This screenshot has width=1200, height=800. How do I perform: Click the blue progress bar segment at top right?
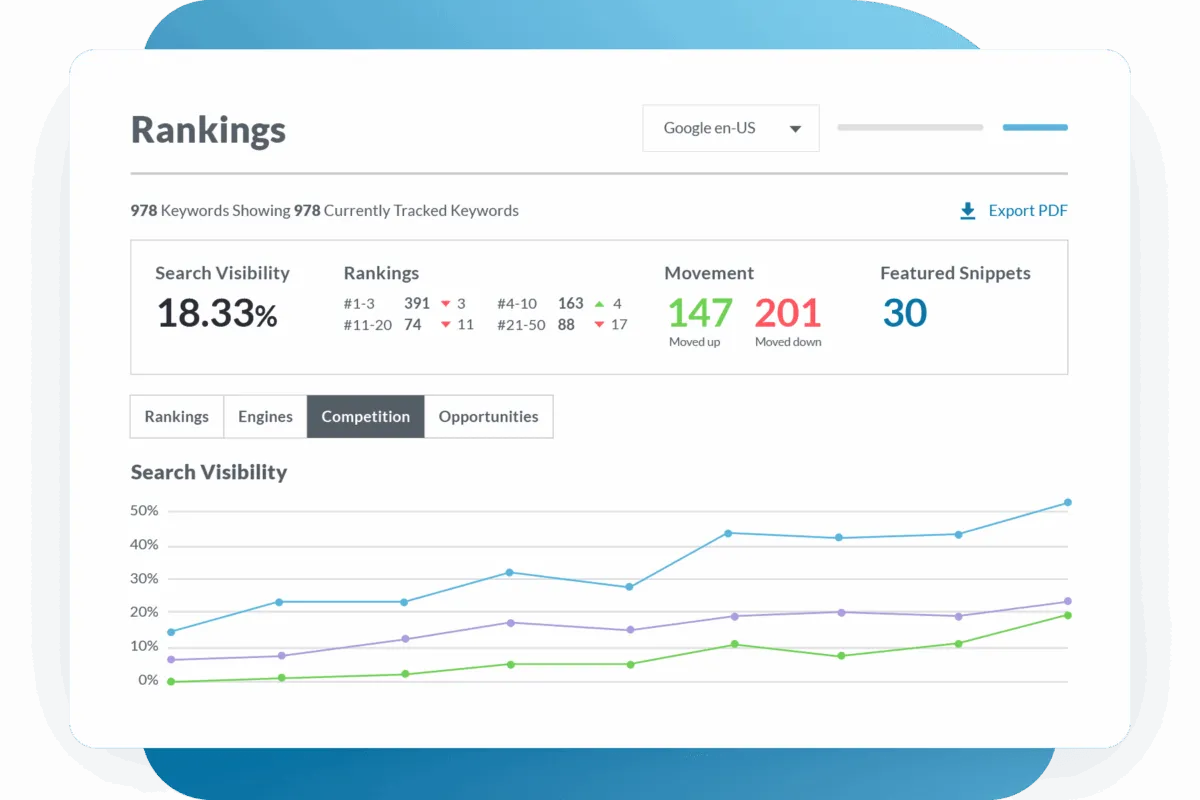tap(1035, 128)
